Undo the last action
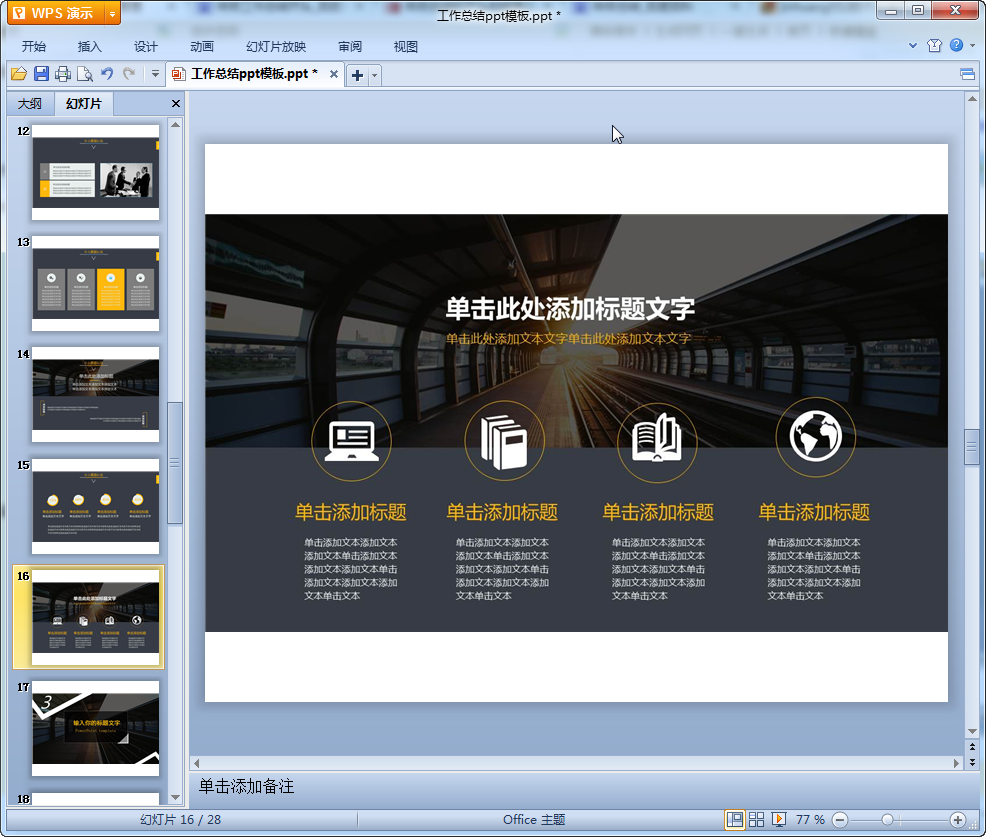Screen dimensions: 986x837 [x=107, y=74]
